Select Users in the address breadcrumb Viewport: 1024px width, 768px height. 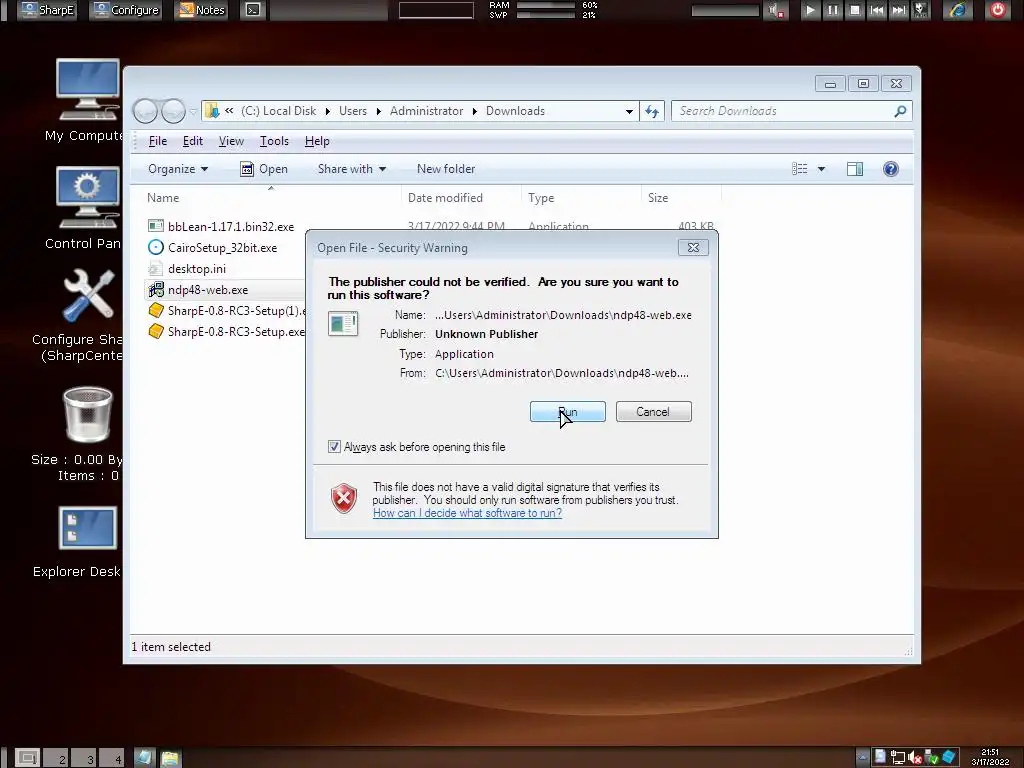353,111
